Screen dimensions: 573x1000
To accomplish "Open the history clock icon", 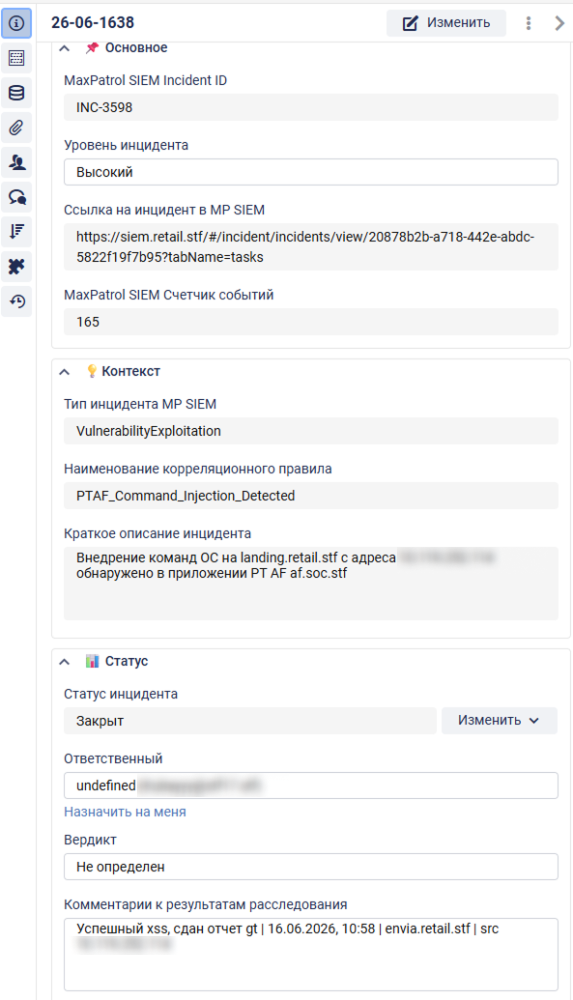I will point(17,301).
